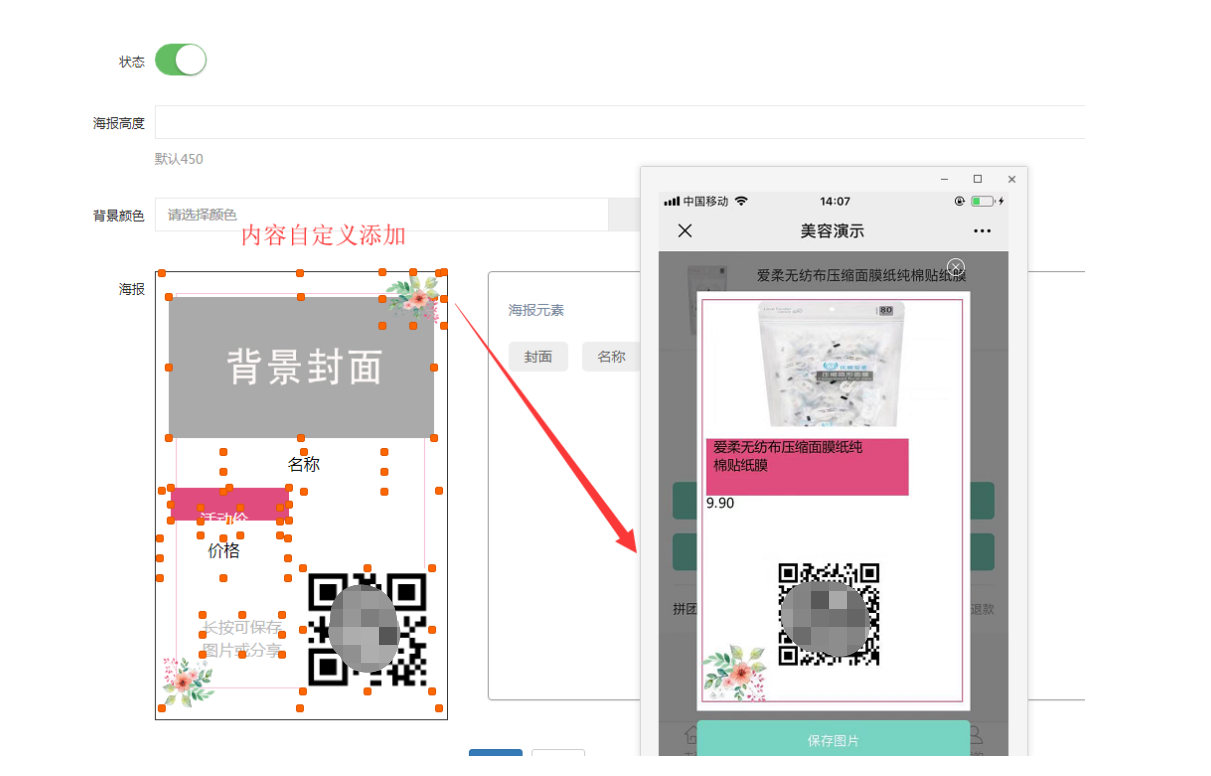This screenshot has width=1211, height=776.
Task: Click the 默认450 hint text
Action: click(179, 159)
